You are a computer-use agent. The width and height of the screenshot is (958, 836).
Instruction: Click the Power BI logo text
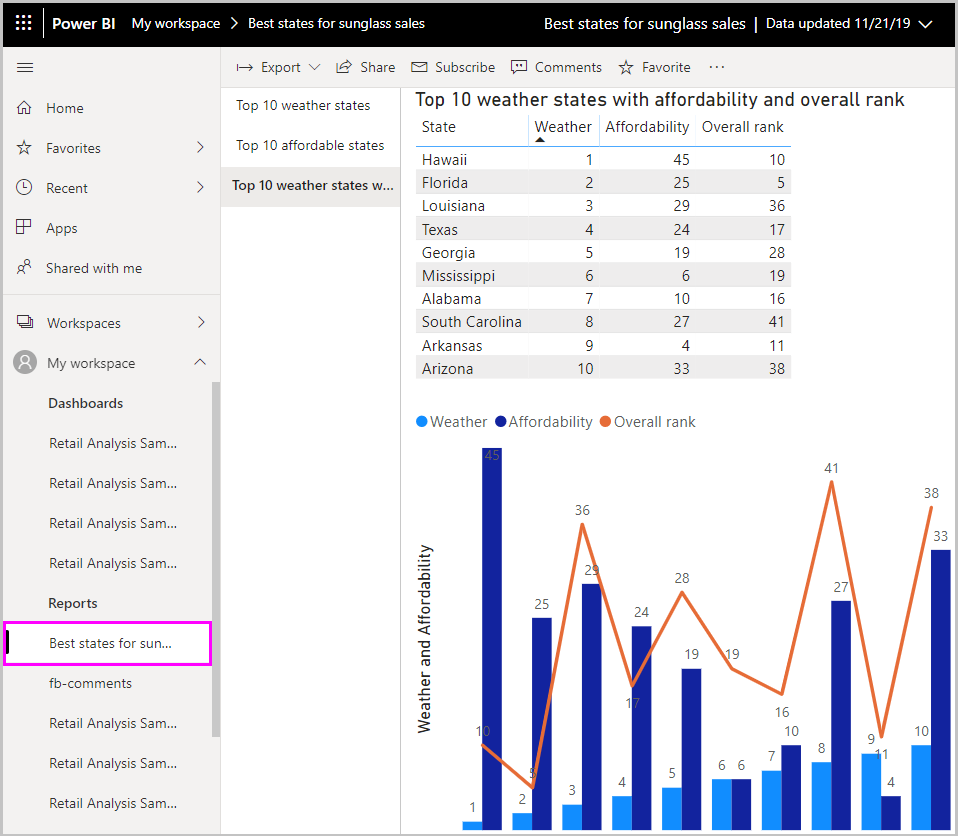click(84, 23)
